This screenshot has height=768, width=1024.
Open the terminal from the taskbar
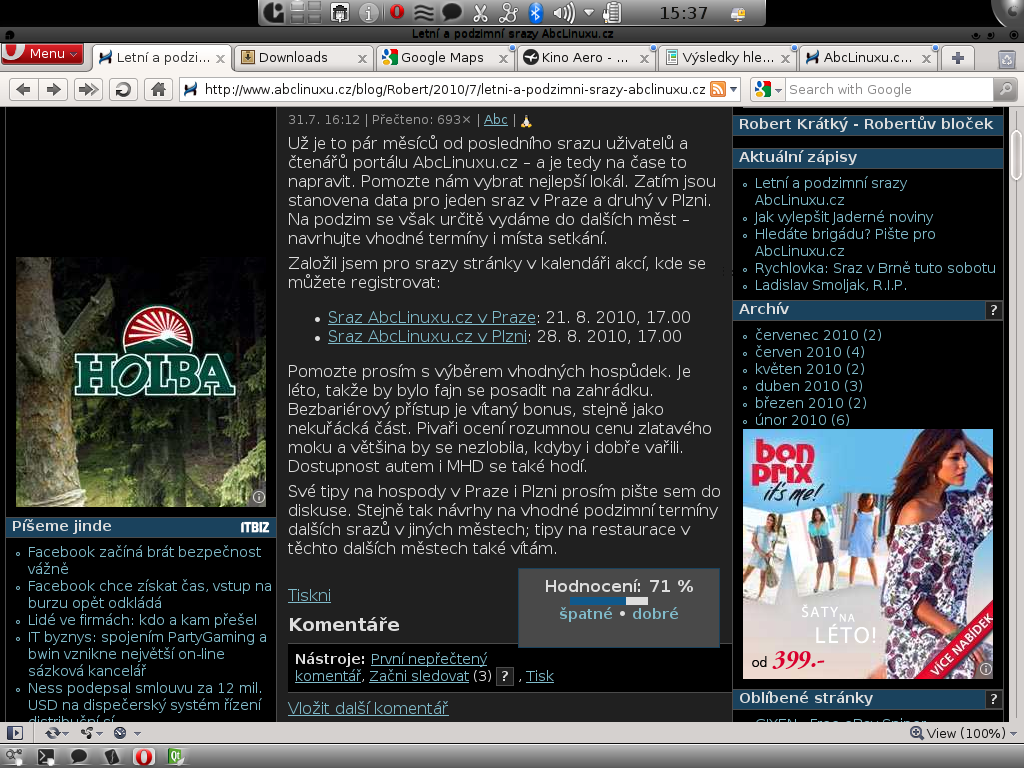(46, 756)
